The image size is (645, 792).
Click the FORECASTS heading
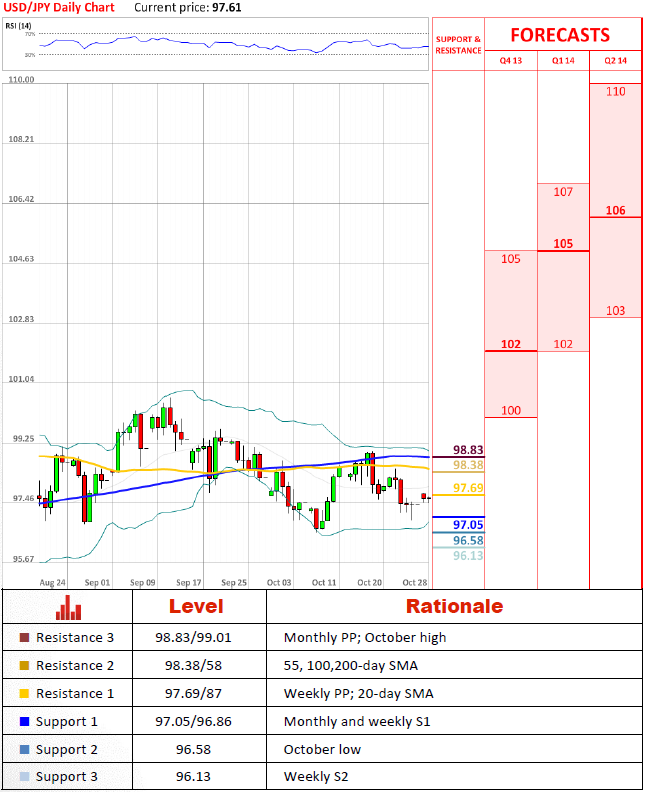coord(559,35)
